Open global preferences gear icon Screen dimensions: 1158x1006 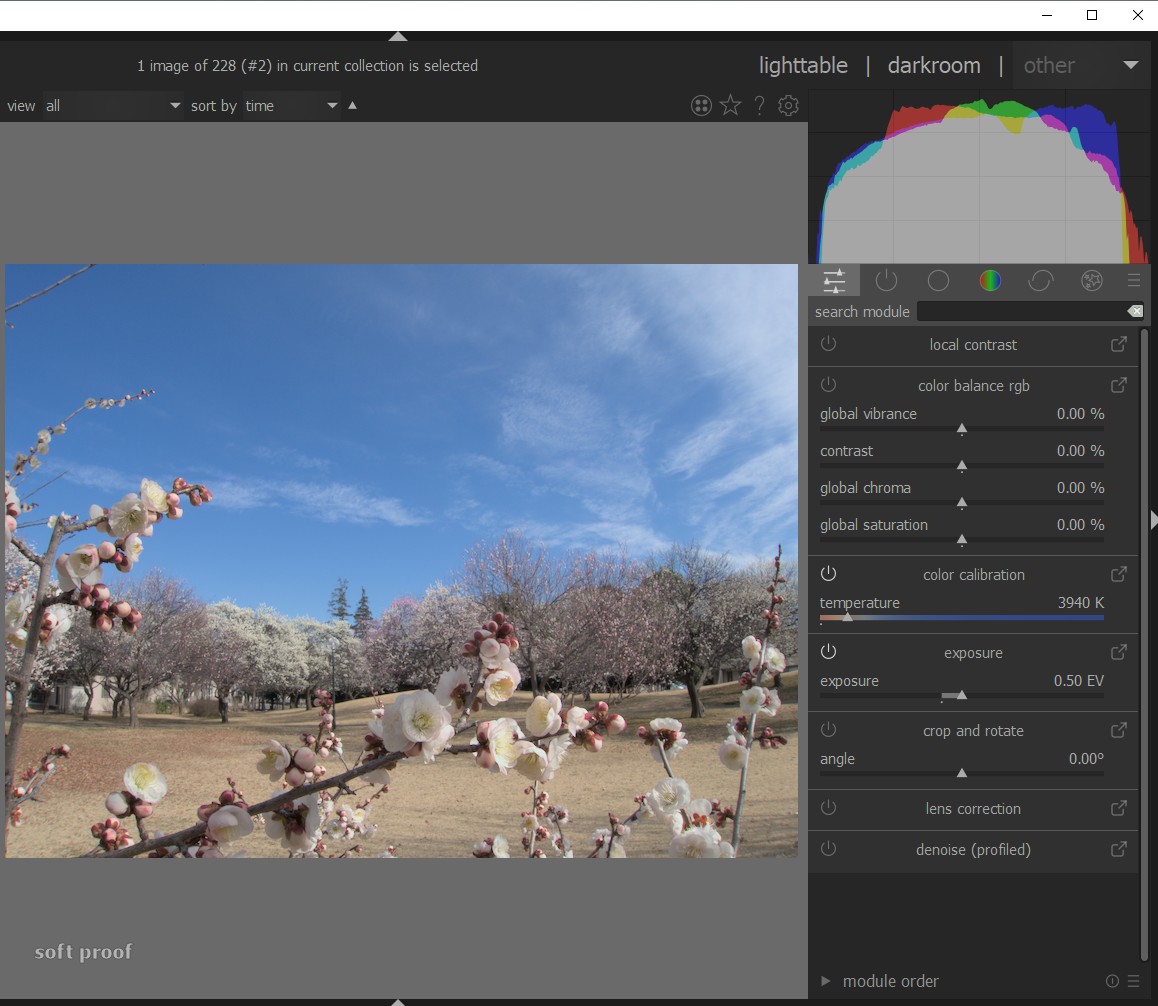[x=788, y=106]
